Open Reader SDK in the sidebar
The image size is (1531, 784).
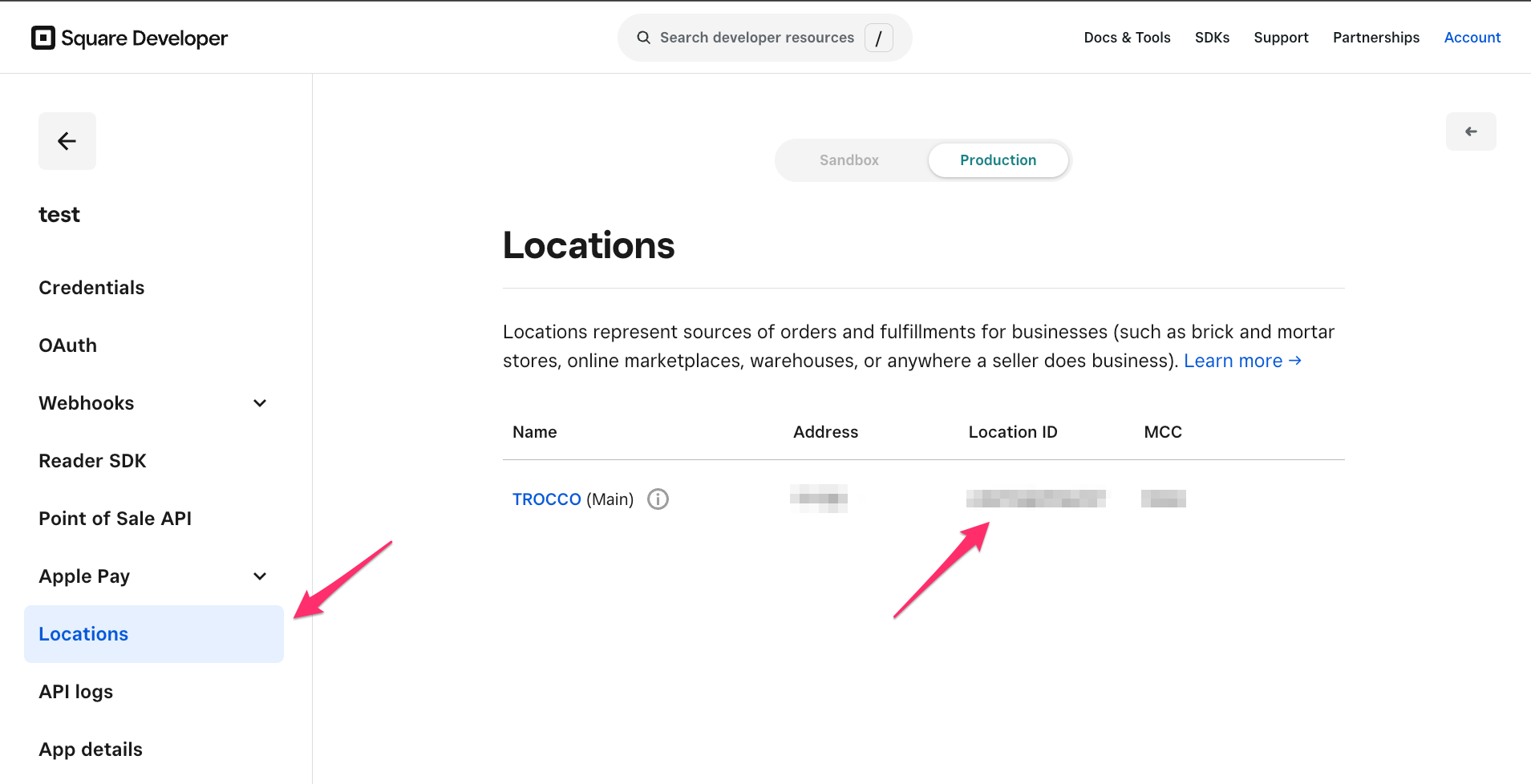click(93, 461)
